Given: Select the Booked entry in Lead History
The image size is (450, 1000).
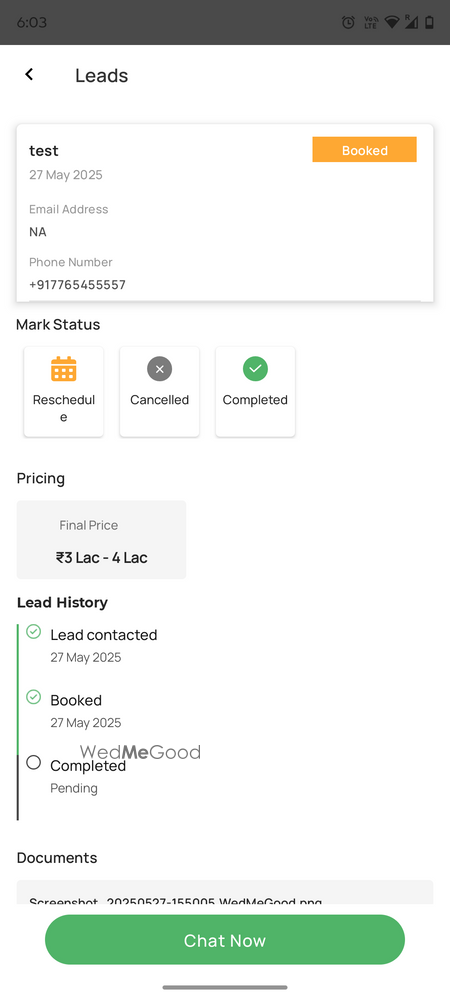Looking at the screenshot, I should (85, 710).
